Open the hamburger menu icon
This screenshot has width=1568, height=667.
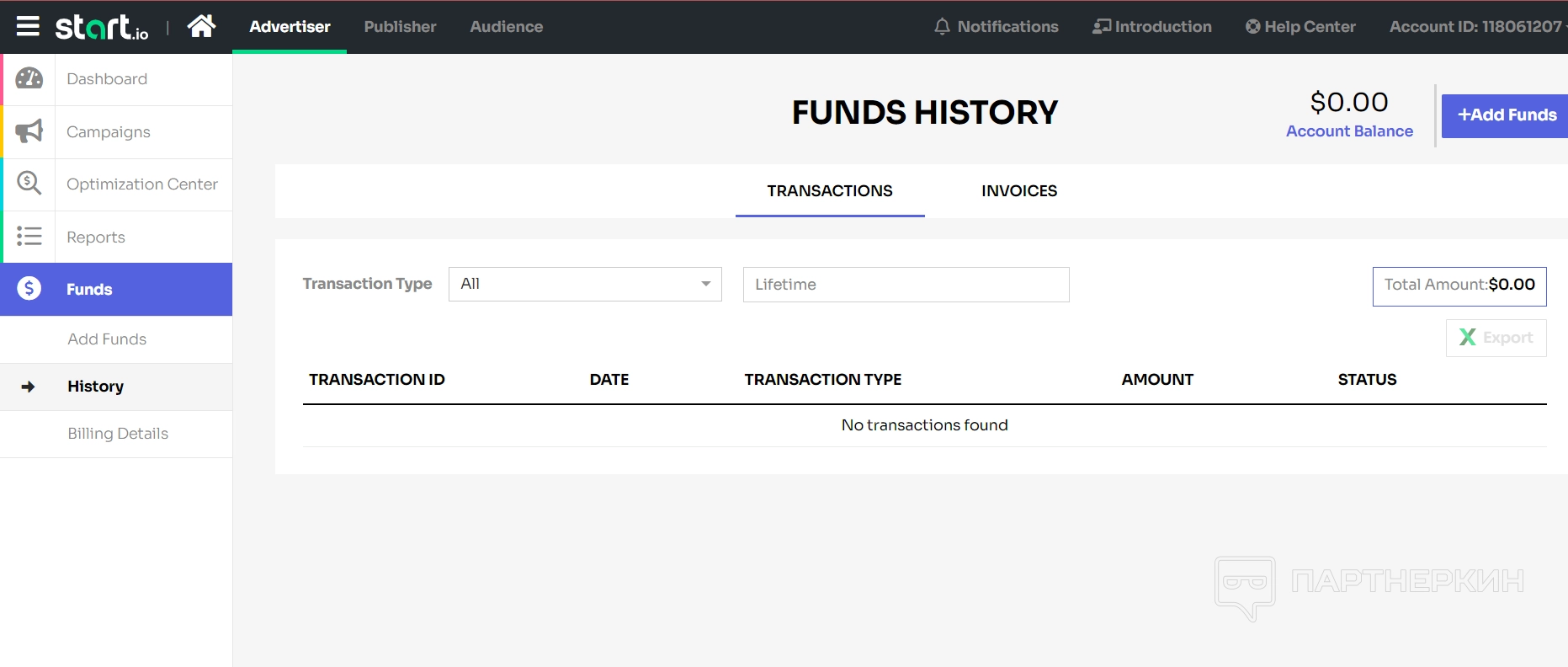28,27
